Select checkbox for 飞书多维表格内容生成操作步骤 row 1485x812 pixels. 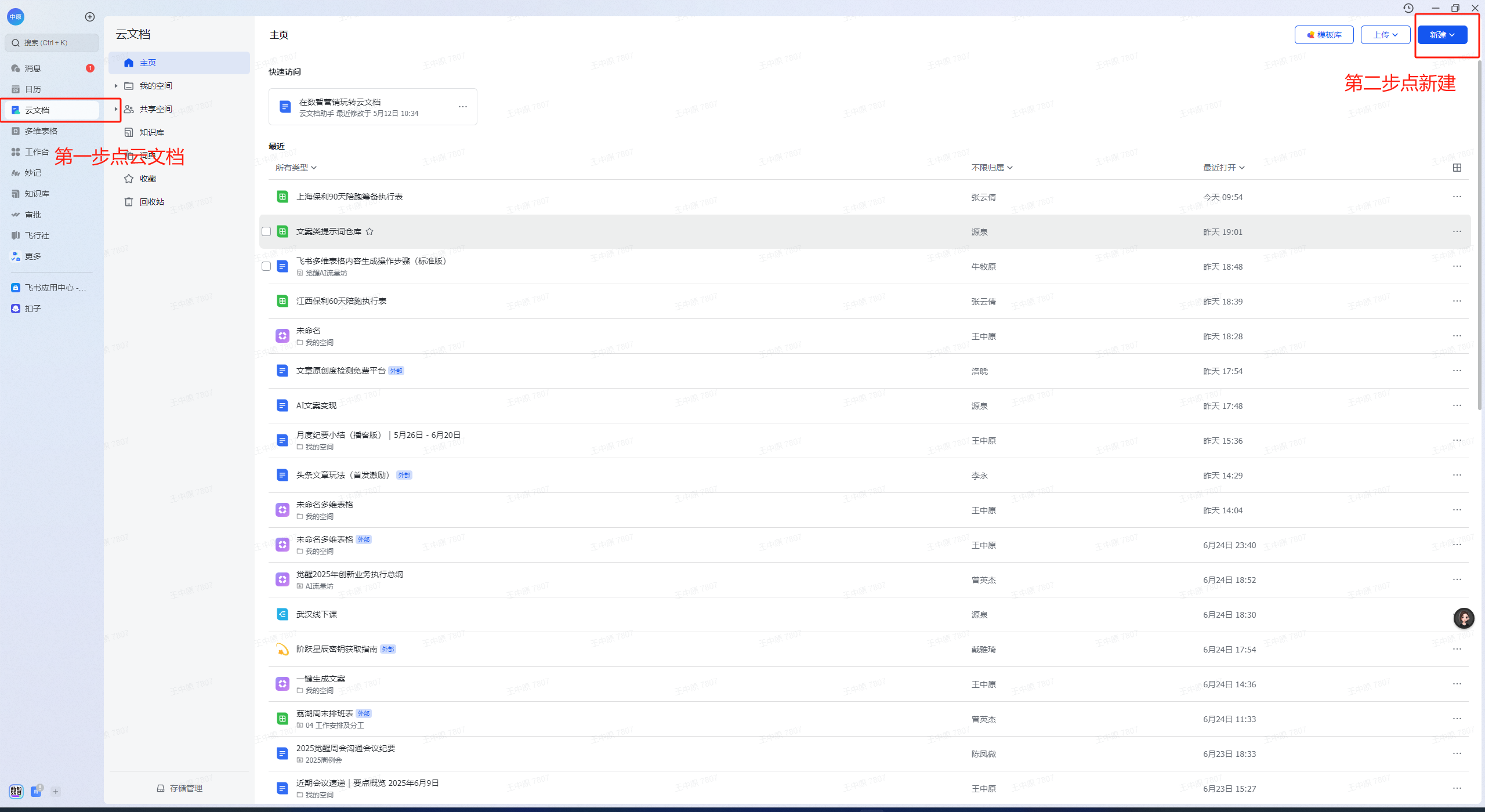click(266, 266)
